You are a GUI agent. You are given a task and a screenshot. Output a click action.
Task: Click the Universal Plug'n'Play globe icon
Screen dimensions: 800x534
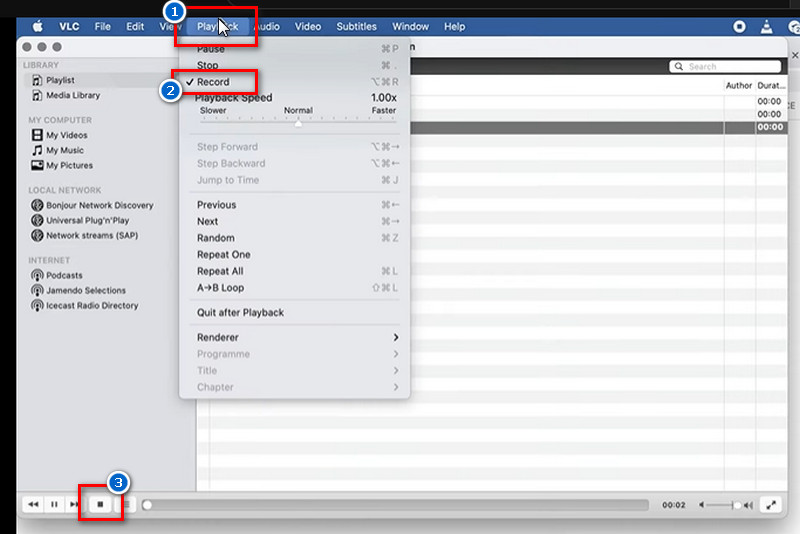(37, 220)
